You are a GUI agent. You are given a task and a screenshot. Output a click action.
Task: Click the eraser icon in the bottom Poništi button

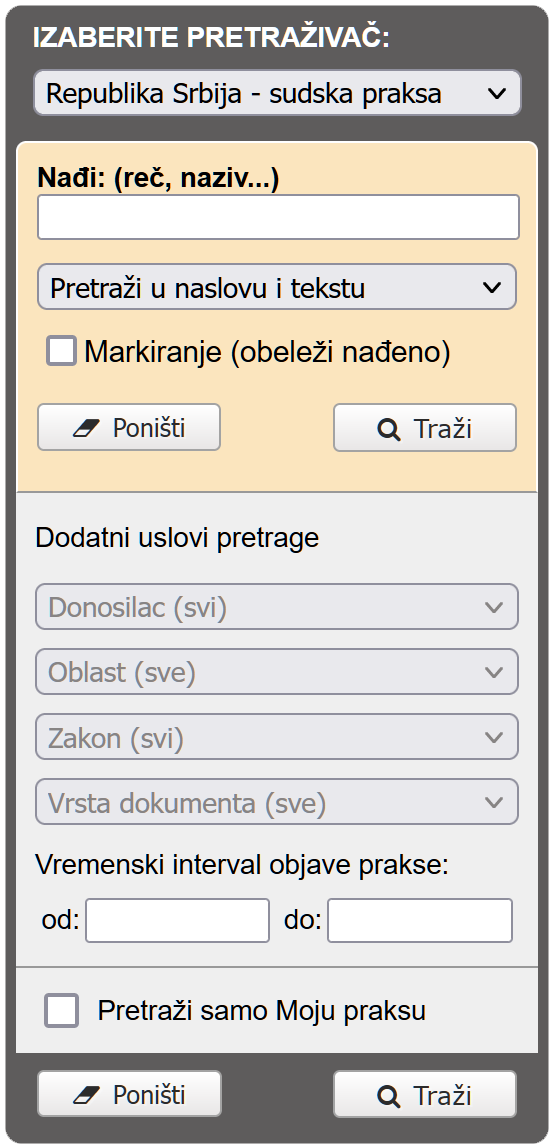pos(86,1095)
